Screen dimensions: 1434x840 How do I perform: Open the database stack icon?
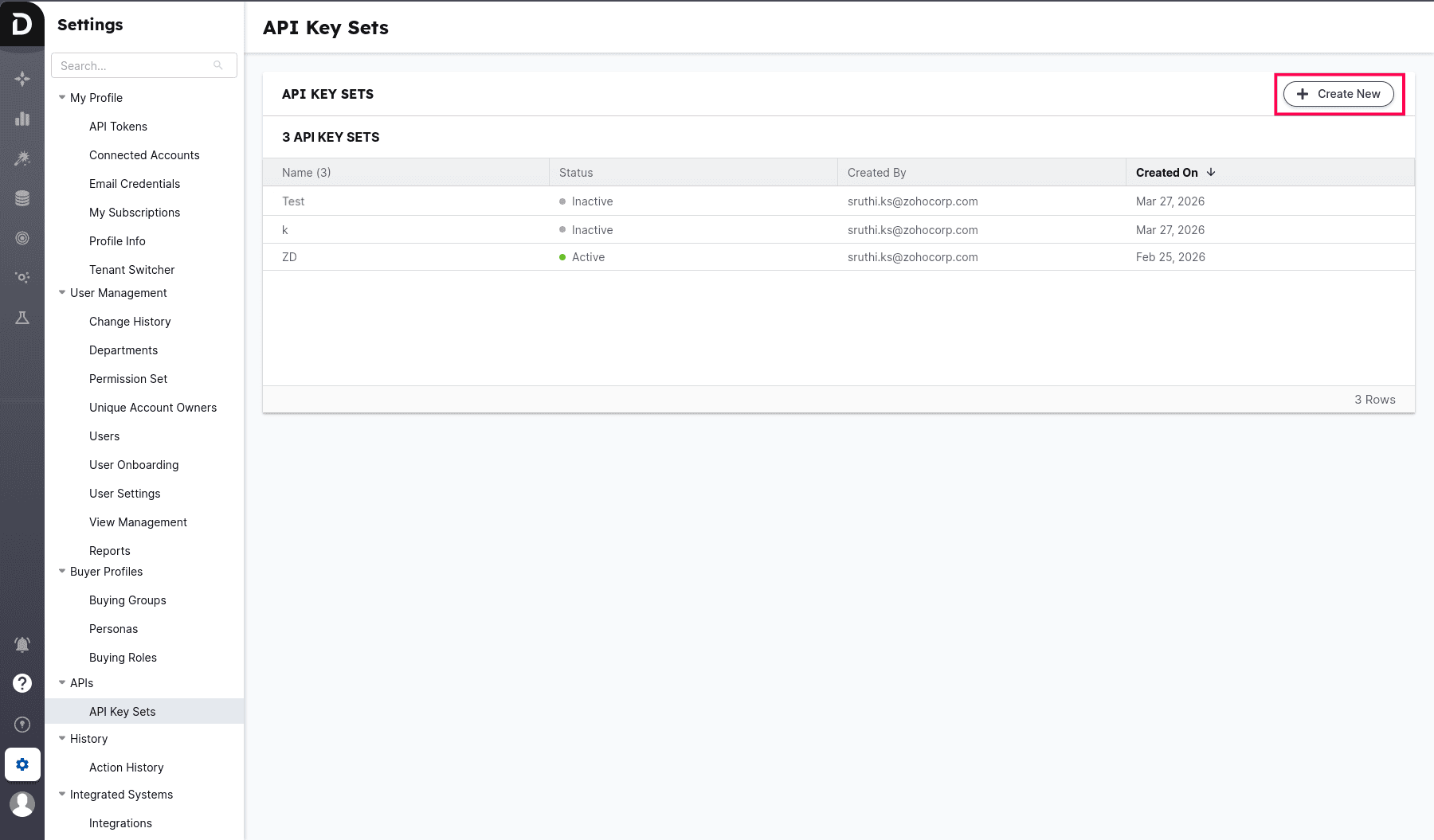tap(22, 198)
